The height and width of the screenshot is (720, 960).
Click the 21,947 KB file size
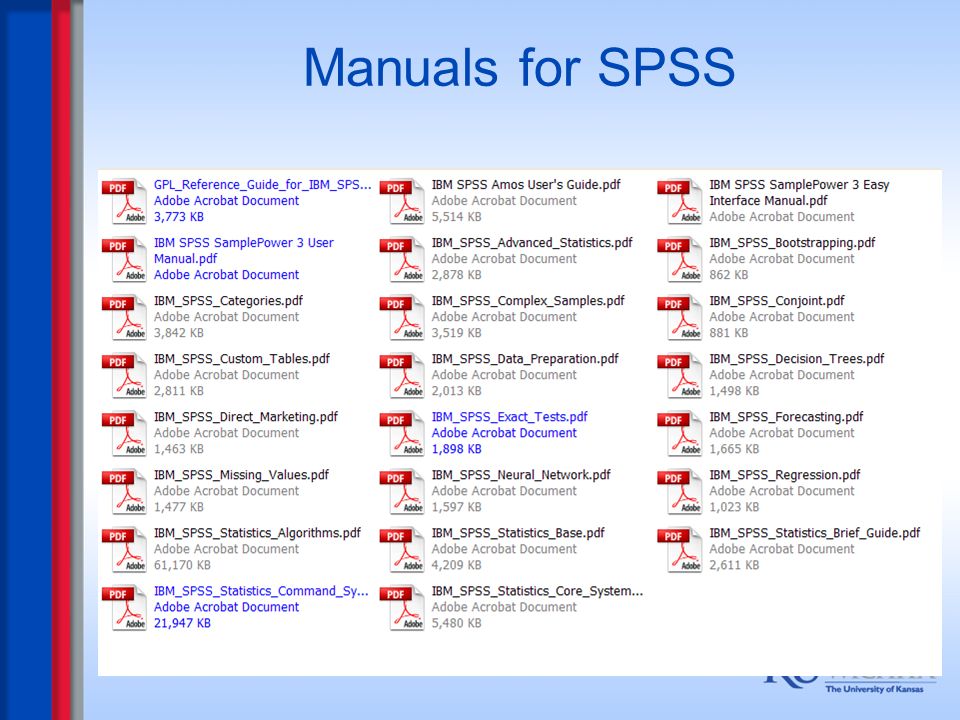click(x=182, y=623)
